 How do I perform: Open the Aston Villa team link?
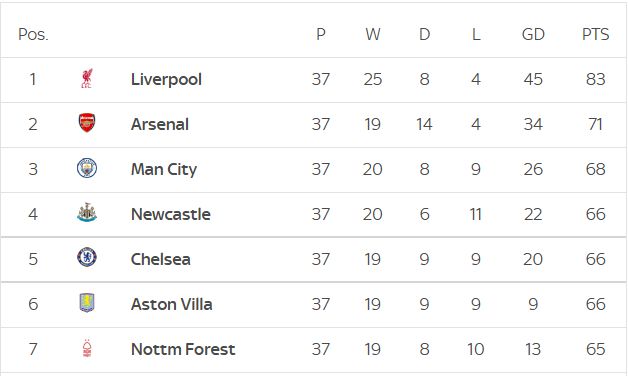pyautogui.click(x=171, y=304)
